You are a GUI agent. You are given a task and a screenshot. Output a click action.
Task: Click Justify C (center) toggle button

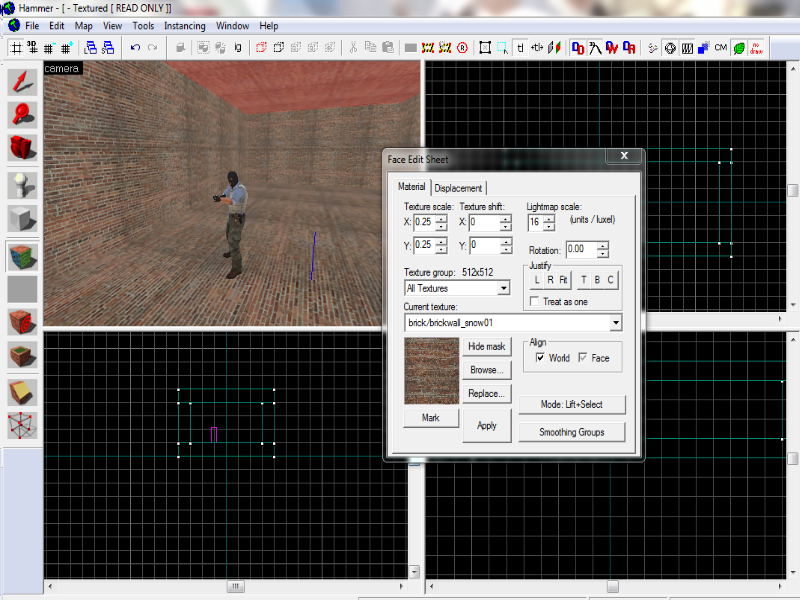pyautogui.click(x=610, y=280)
